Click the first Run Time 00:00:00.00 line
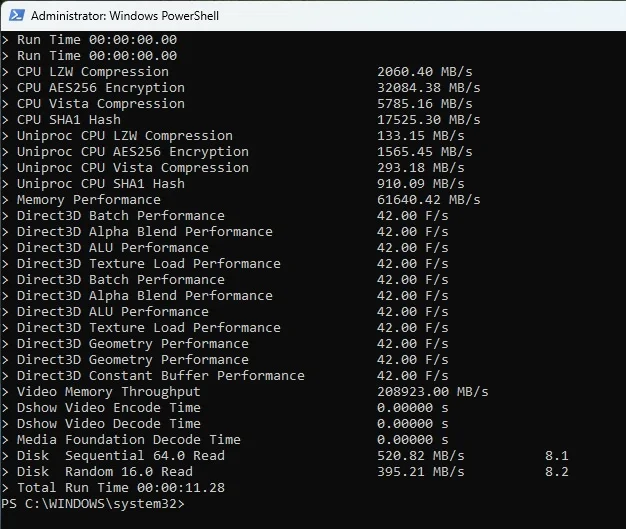The image size is (626, 529). point(89,40)
